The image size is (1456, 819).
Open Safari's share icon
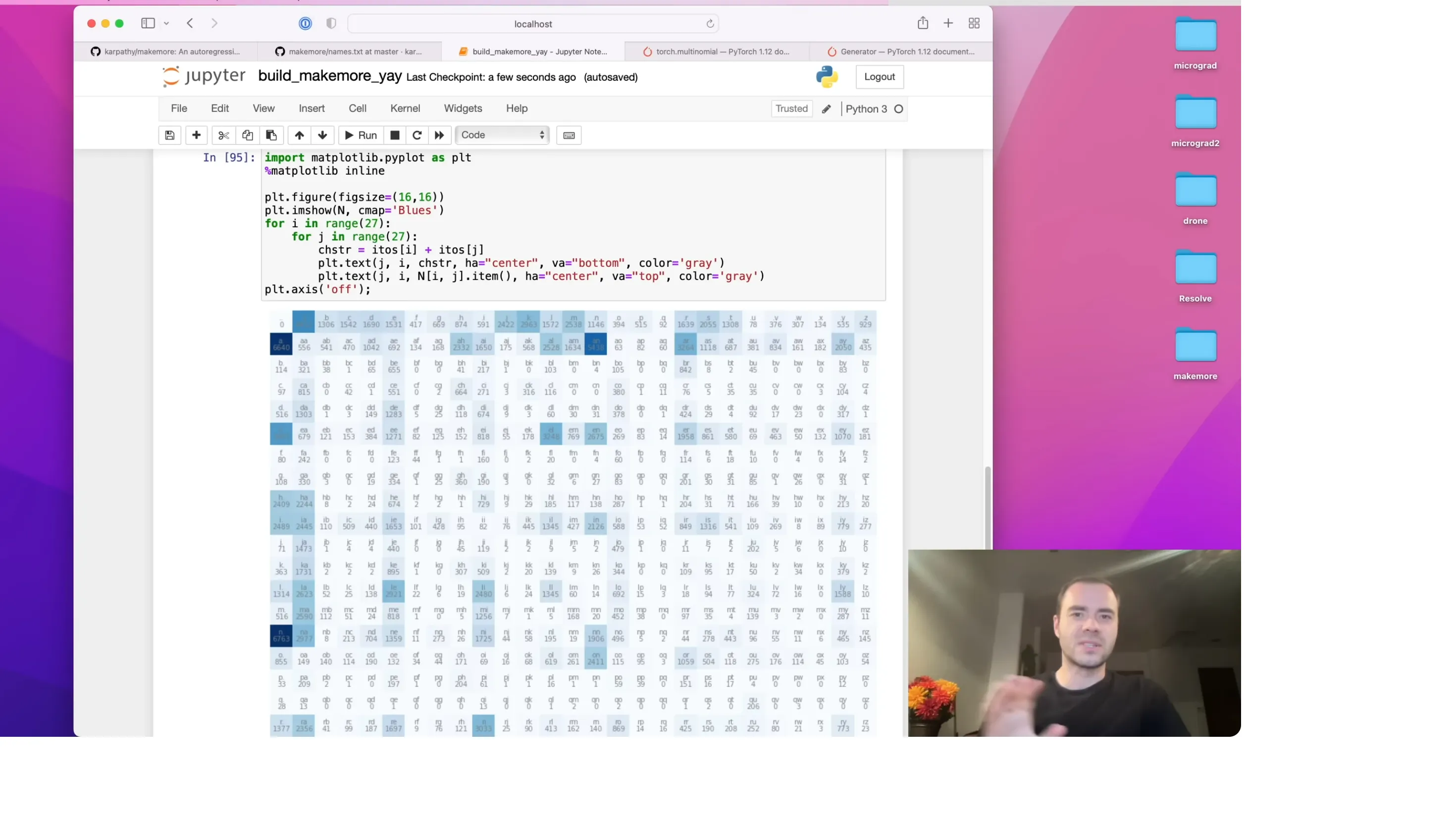[923, 23]
